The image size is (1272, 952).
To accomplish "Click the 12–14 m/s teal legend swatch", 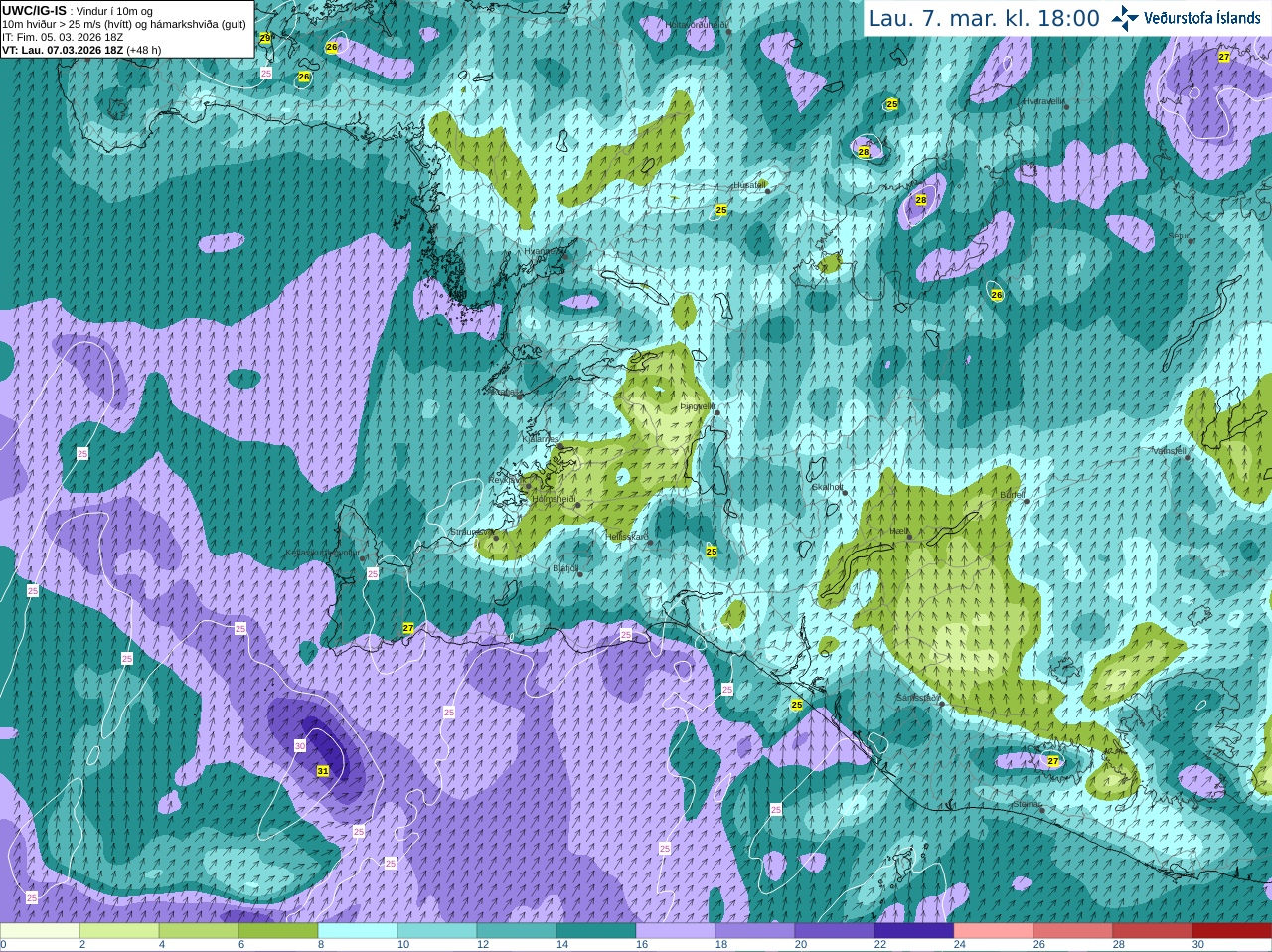I will point(517,931).
